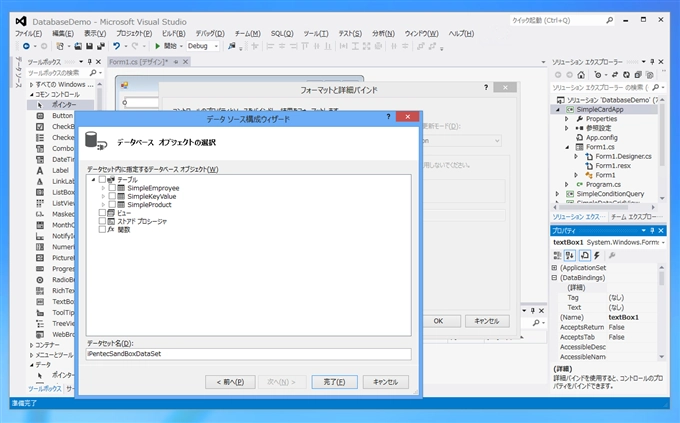Click the Toolbox search field
The width and height of the screenshot is (680, 423).
pyautogui.click(x=57, y=73)
